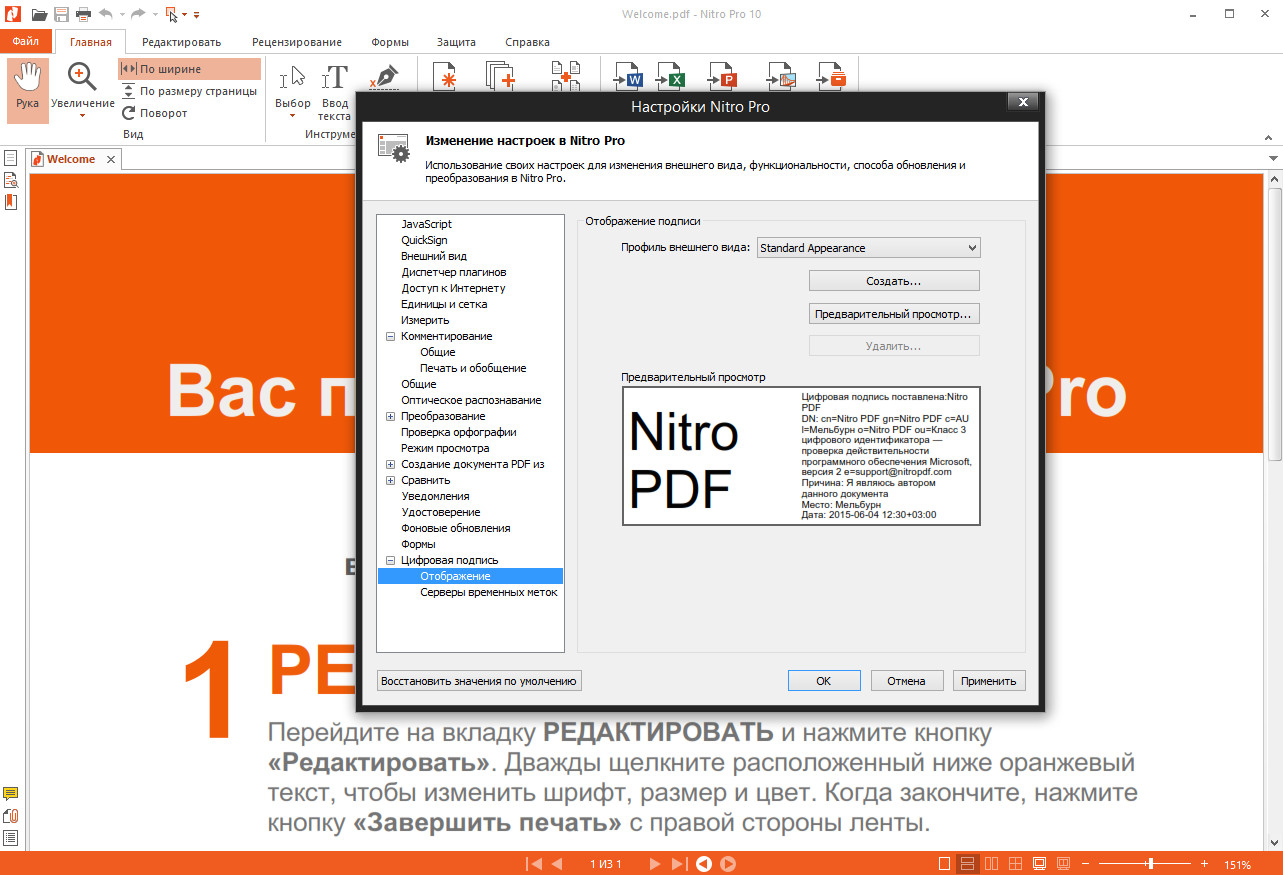This screenshot has width=1283, height=875.
Task: Switch to single page view layout icon
Action: pos(945,864)
